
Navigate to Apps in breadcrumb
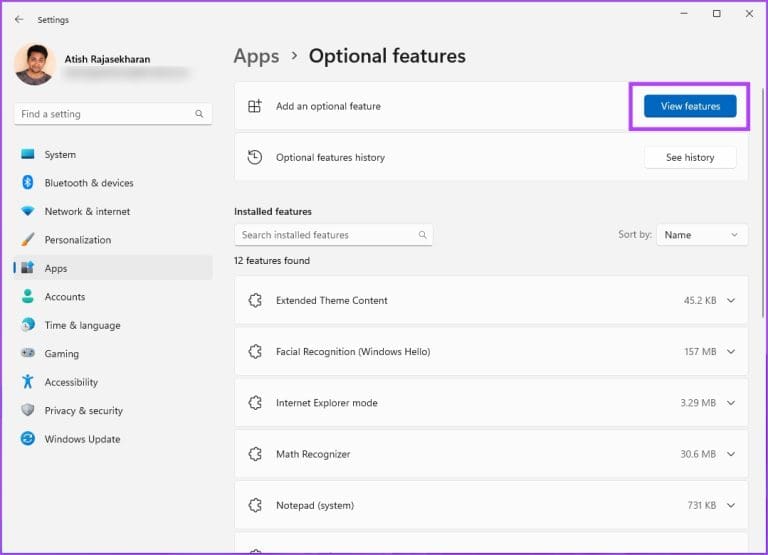click(256, 56)
